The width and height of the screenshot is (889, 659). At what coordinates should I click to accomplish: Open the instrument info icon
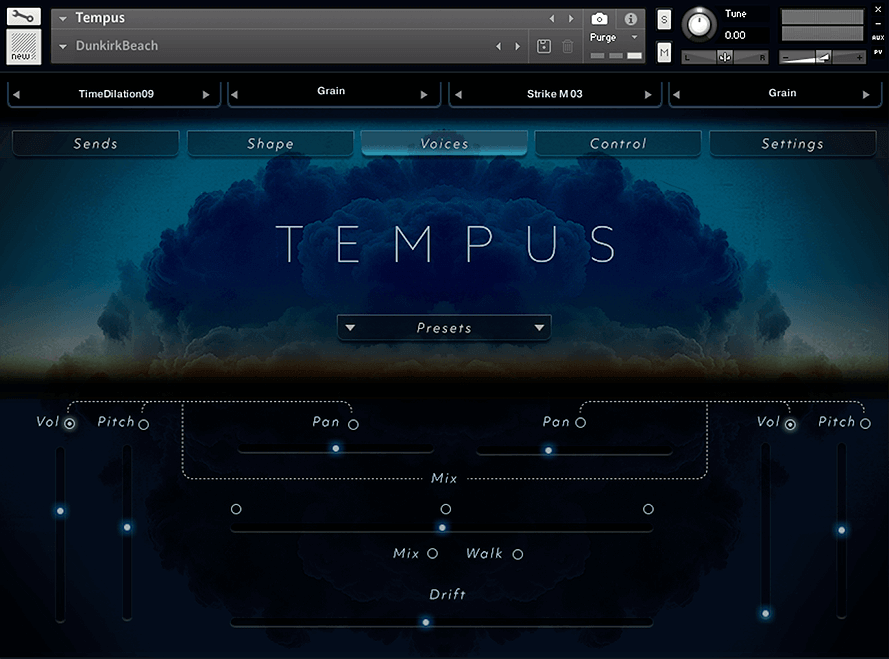631,19
